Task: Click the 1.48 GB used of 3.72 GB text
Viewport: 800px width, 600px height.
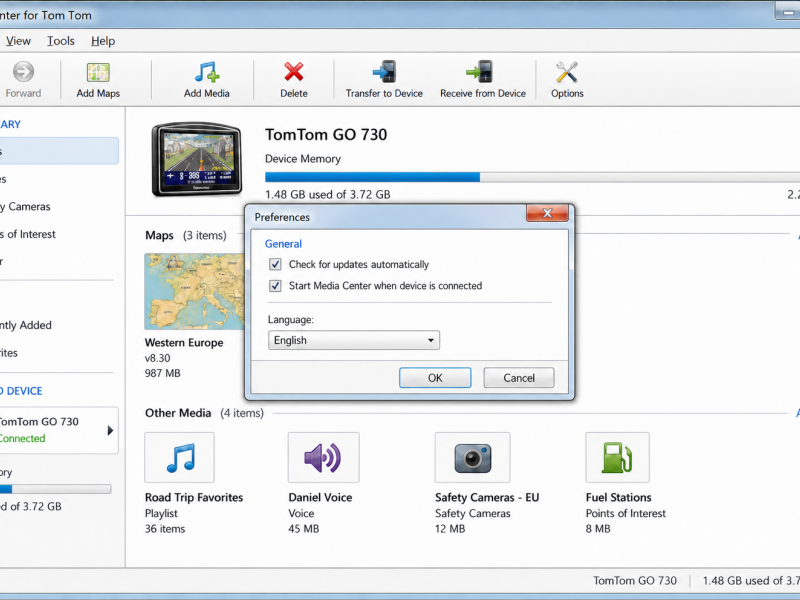Action: tap(328, 194)
